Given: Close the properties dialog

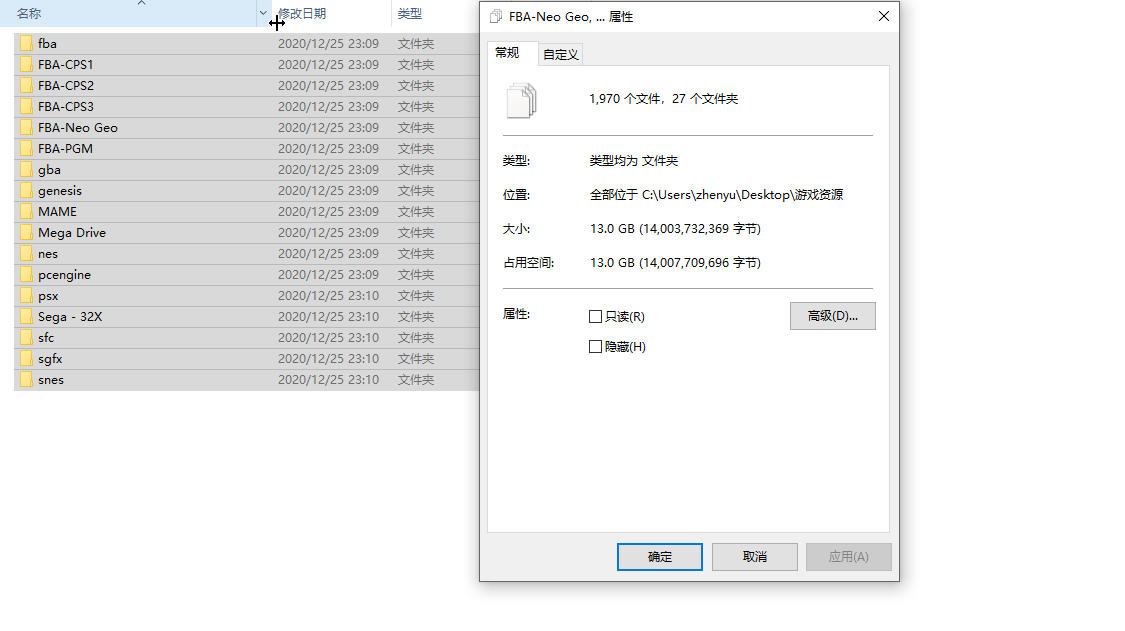Looking at the screenshot, I should pyautogui.click(x=884, y=17).
